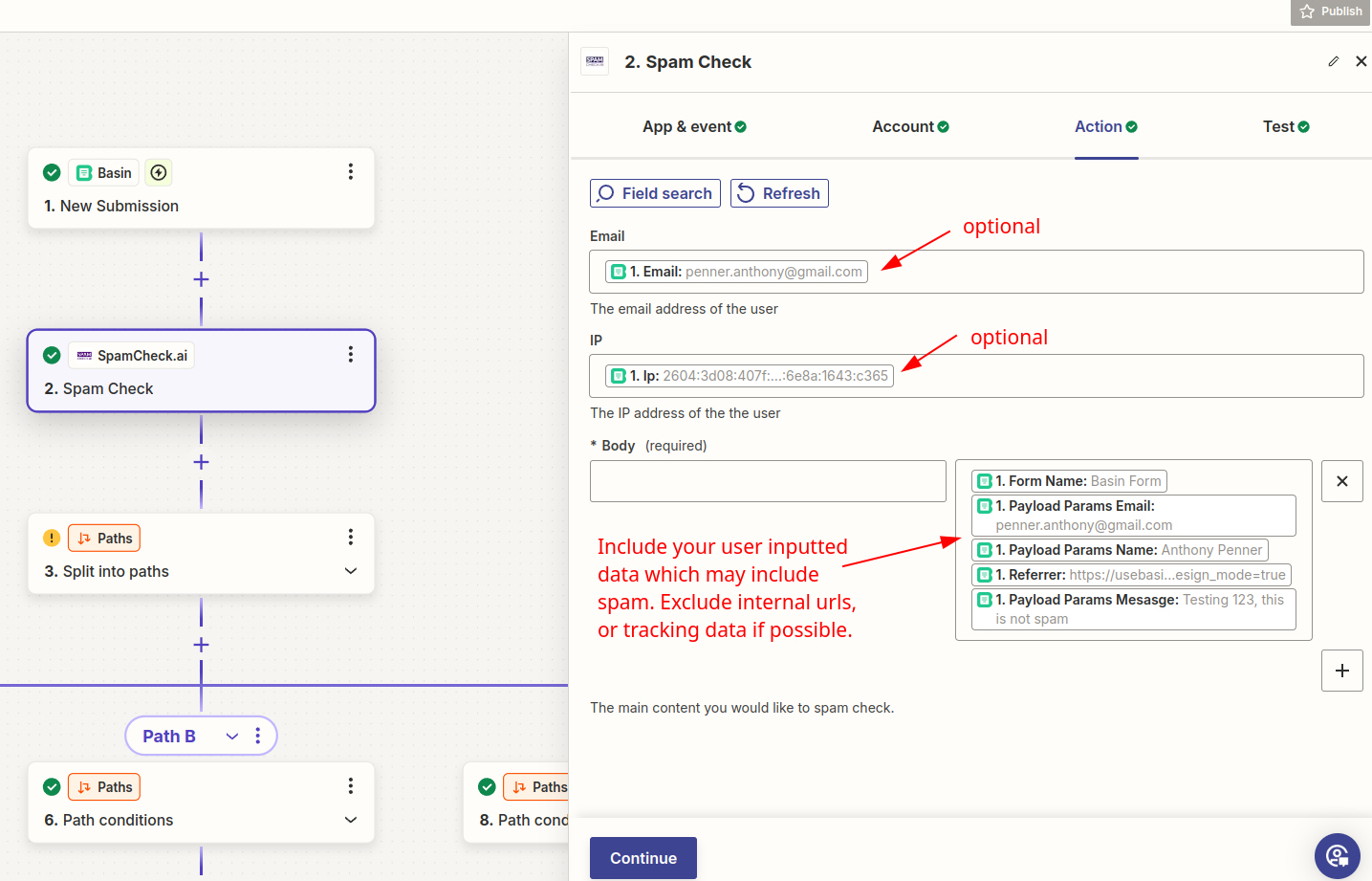1372x881 pixels.
Task: Open the Test tab
Action: [1286, 126]
